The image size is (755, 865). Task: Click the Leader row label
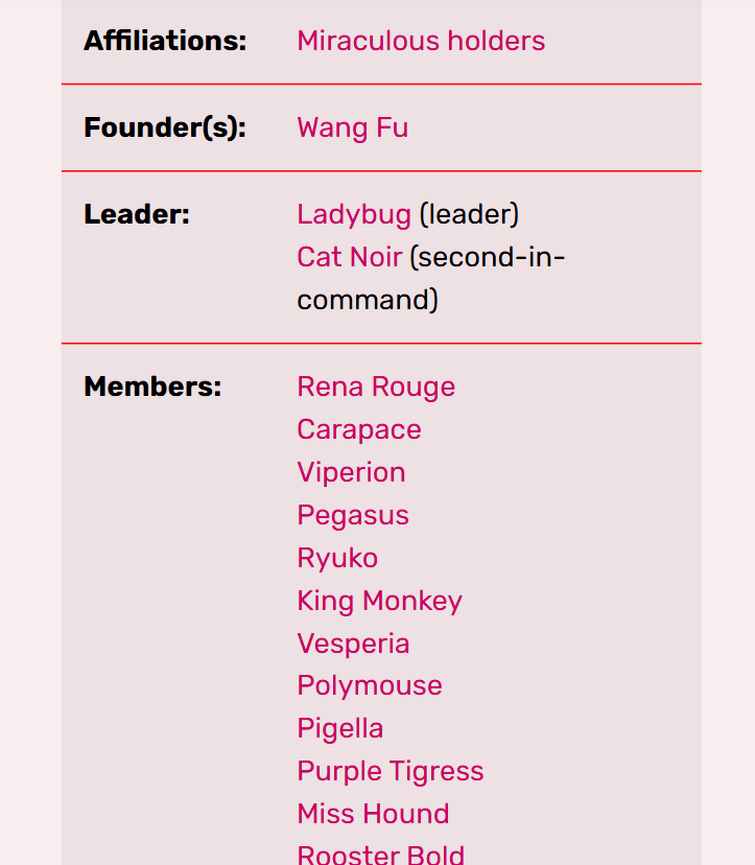point(137,215)
